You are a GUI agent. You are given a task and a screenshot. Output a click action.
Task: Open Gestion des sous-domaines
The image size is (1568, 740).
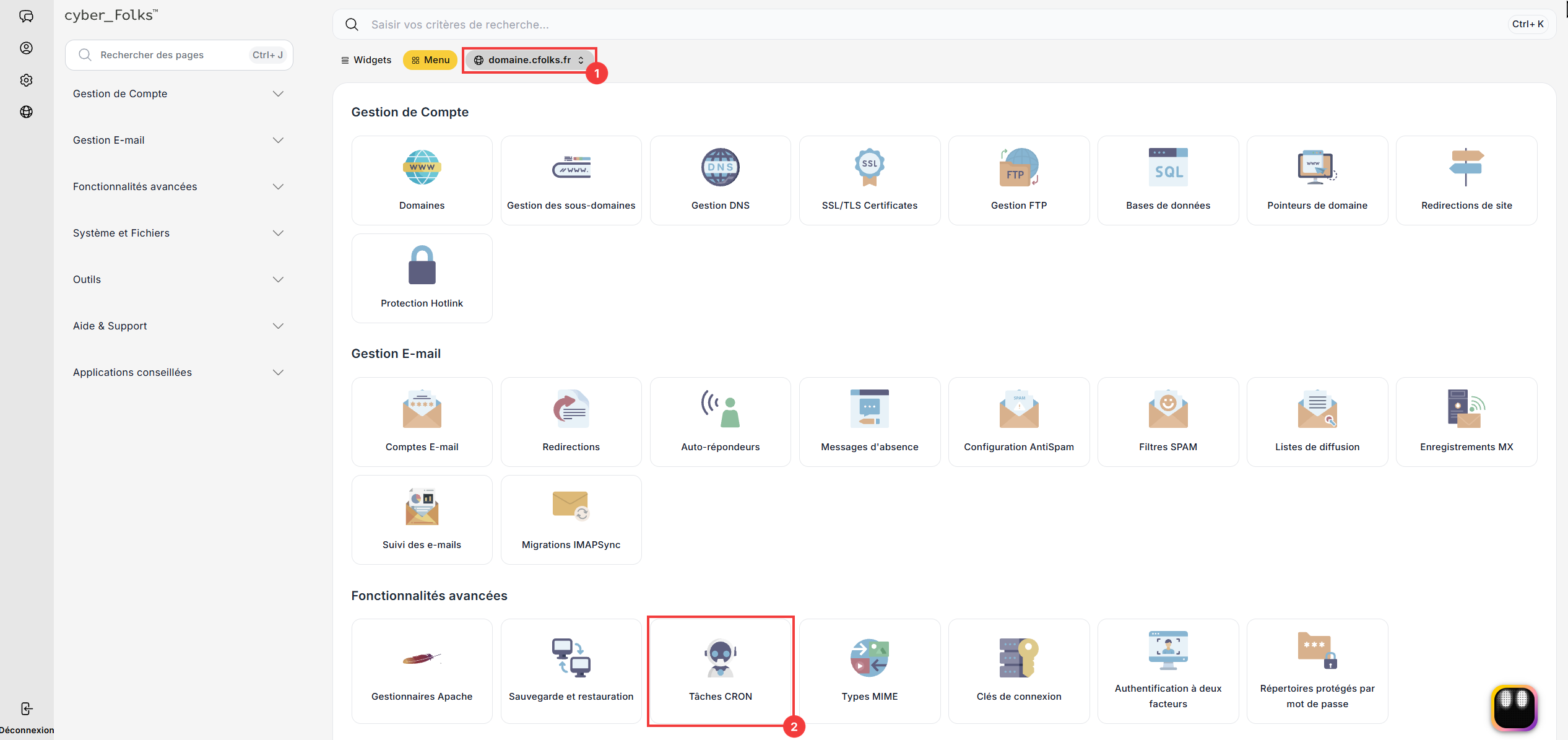pyautogui.click(x=571, y=180)
